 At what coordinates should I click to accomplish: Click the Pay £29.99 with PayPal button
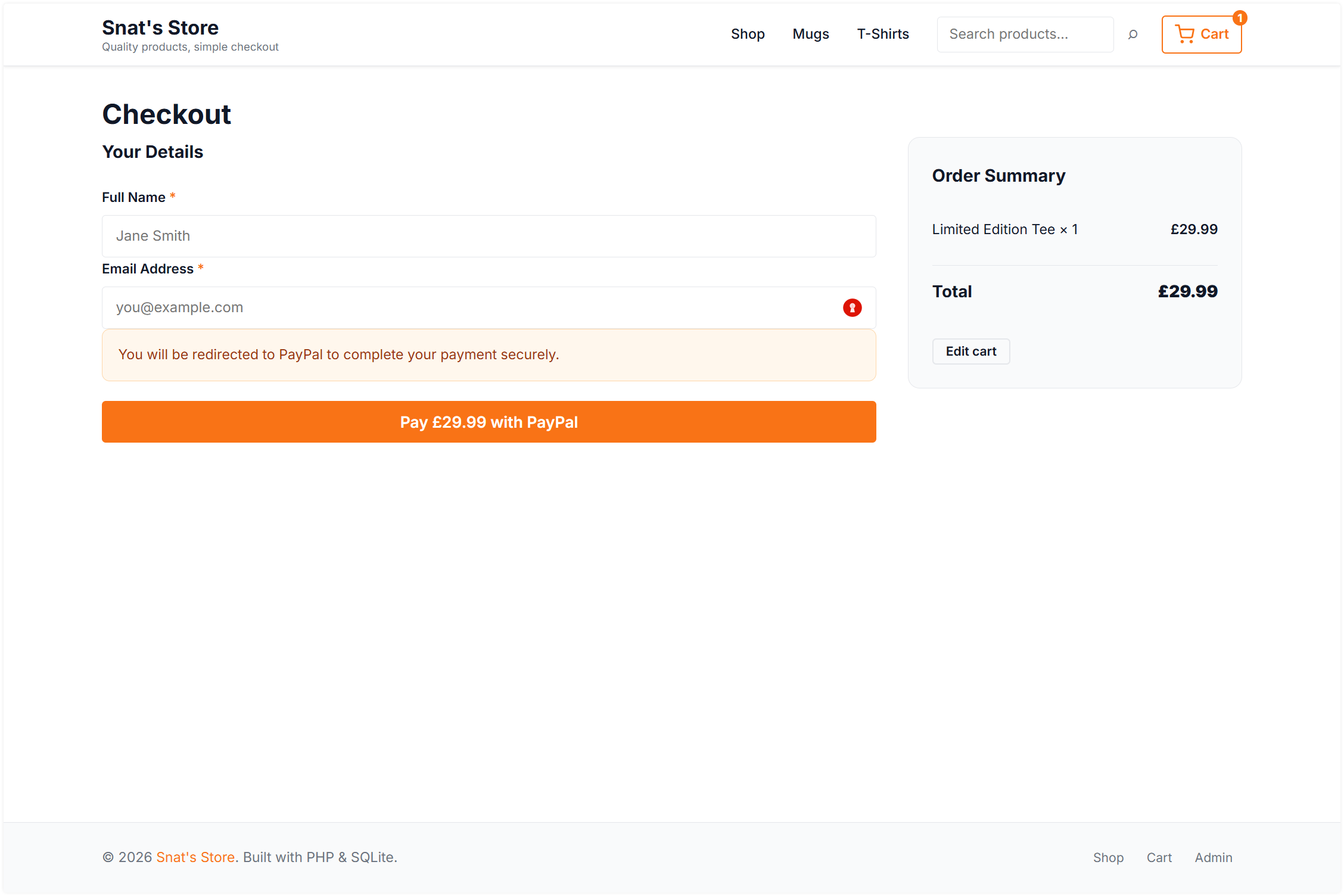tap(489, 422)
